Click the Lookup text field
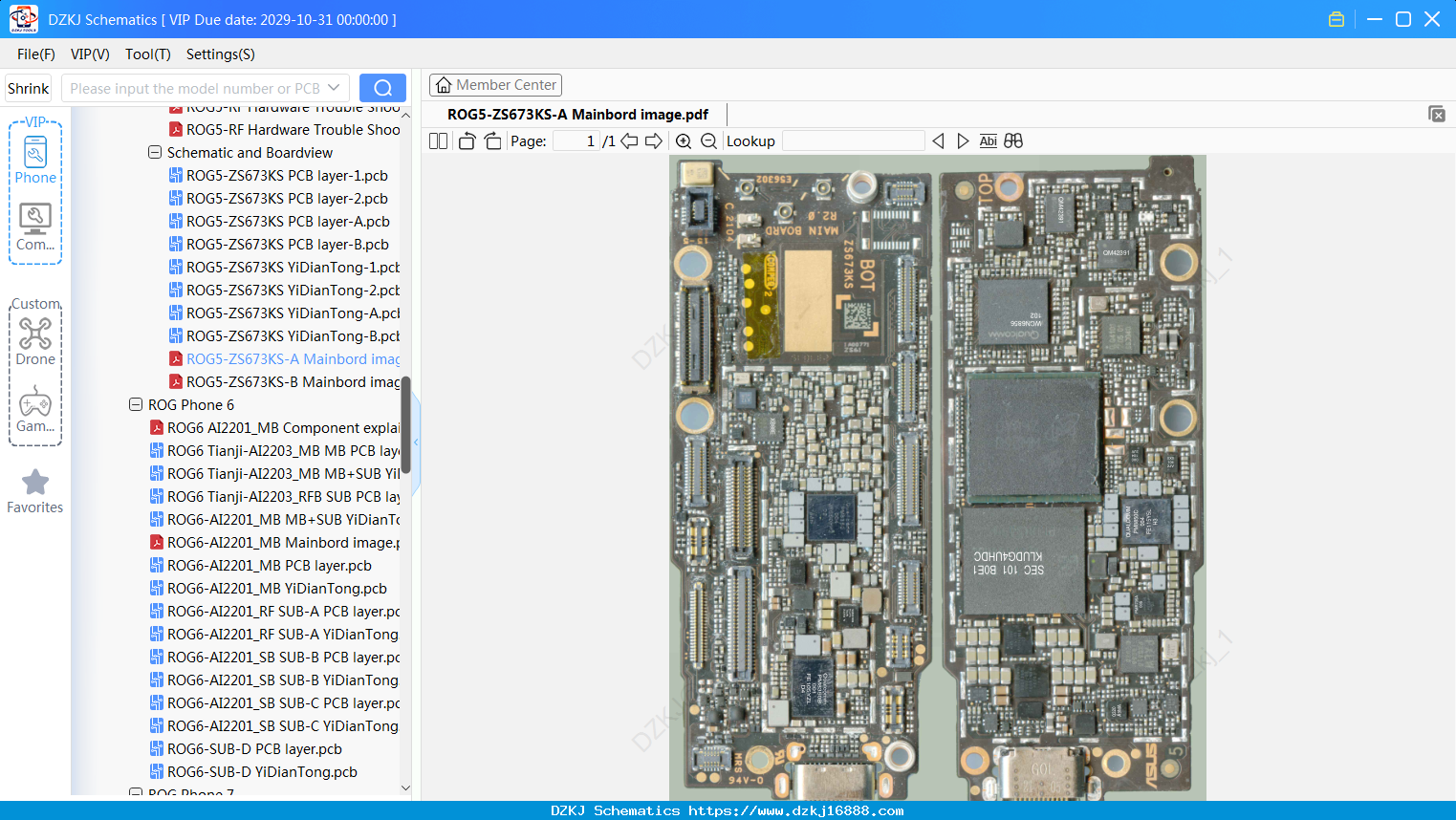Viewport: 1456px width, 820px height. coord(854,141)
